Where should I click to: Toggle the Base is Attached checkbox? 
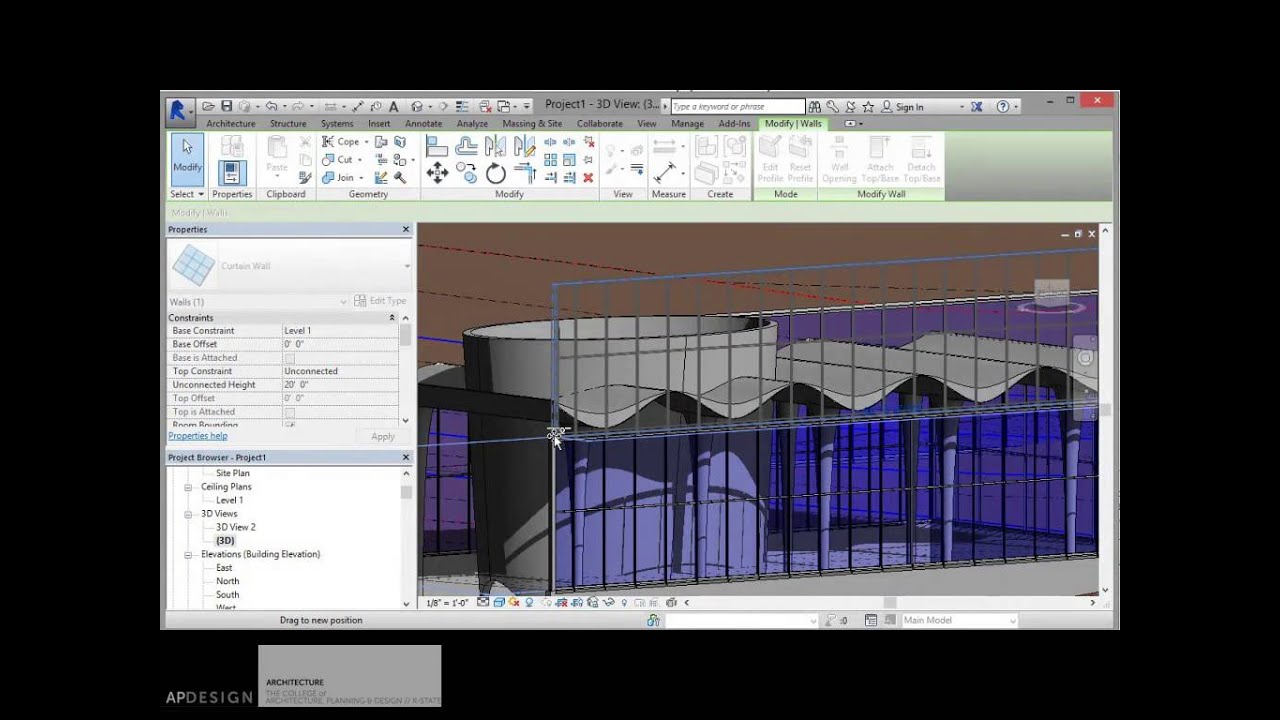tap(289, 358)
